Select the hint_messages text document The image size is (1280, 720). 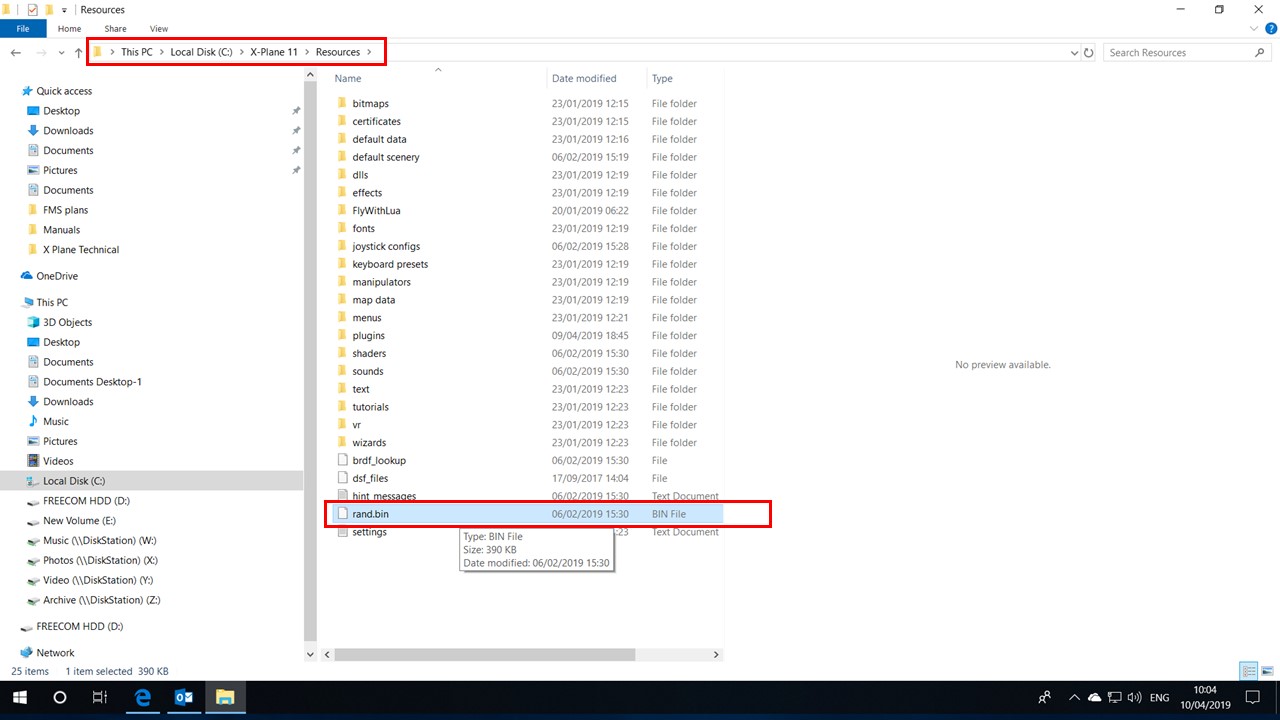pyautogui.click(x=384, y=496)
